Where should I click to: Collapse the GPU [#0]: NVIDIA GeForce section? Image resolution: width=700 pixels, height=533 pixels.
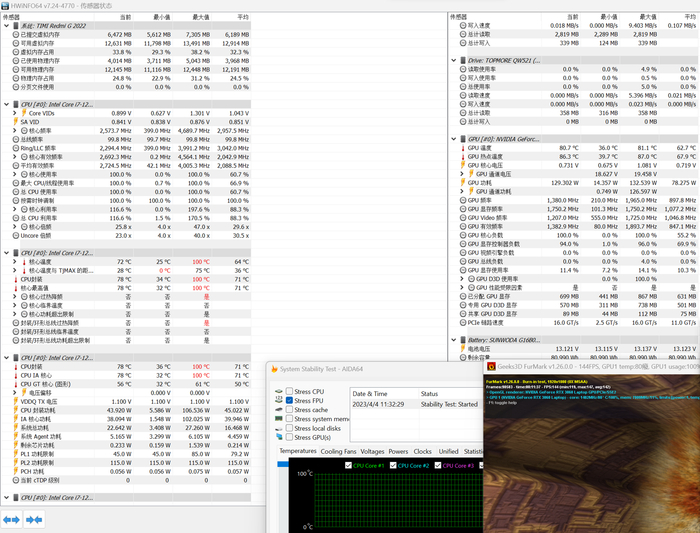453,139
